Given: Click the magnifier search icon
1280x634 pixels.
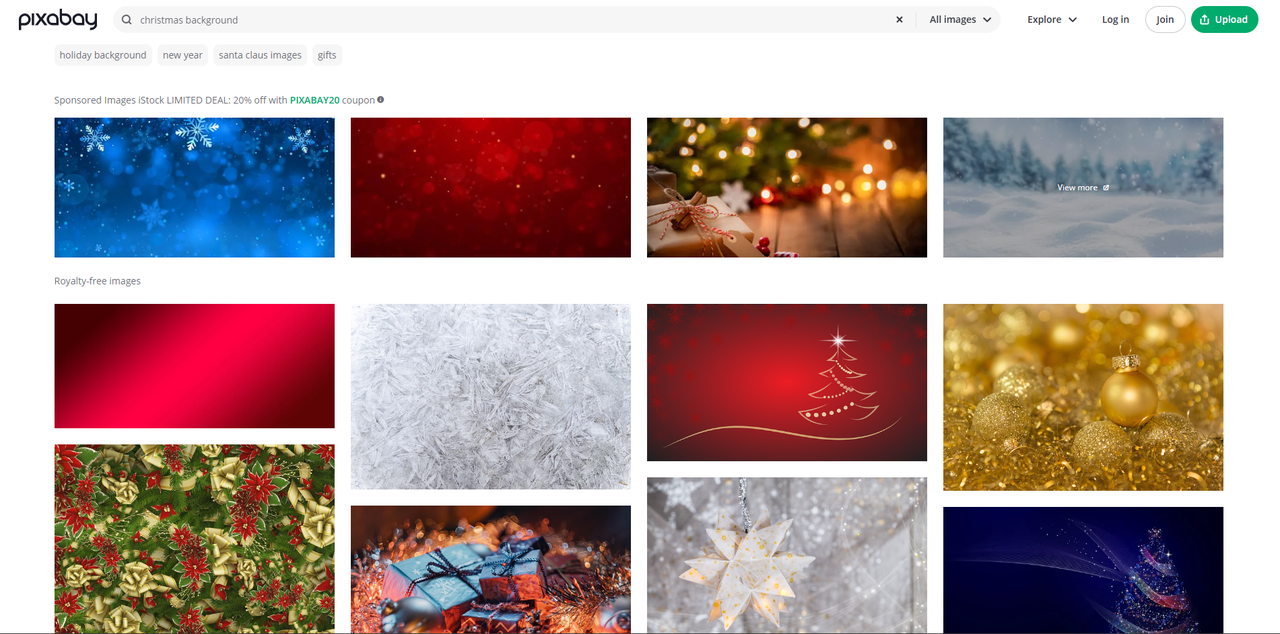Looking at the screenshot, I should [127, 20].
